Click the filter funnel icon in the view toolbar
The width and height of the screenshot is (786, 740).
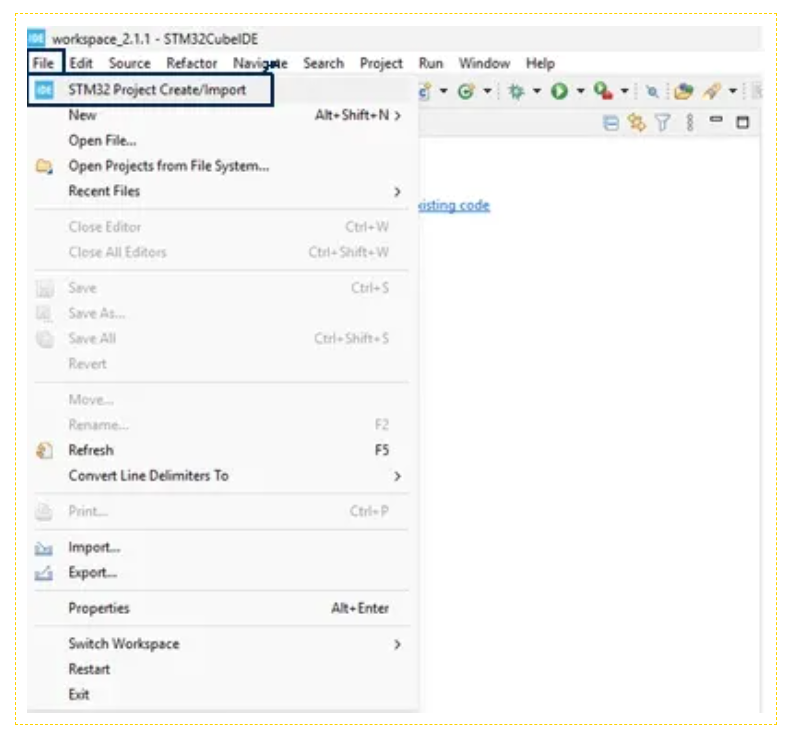point(663,122)
